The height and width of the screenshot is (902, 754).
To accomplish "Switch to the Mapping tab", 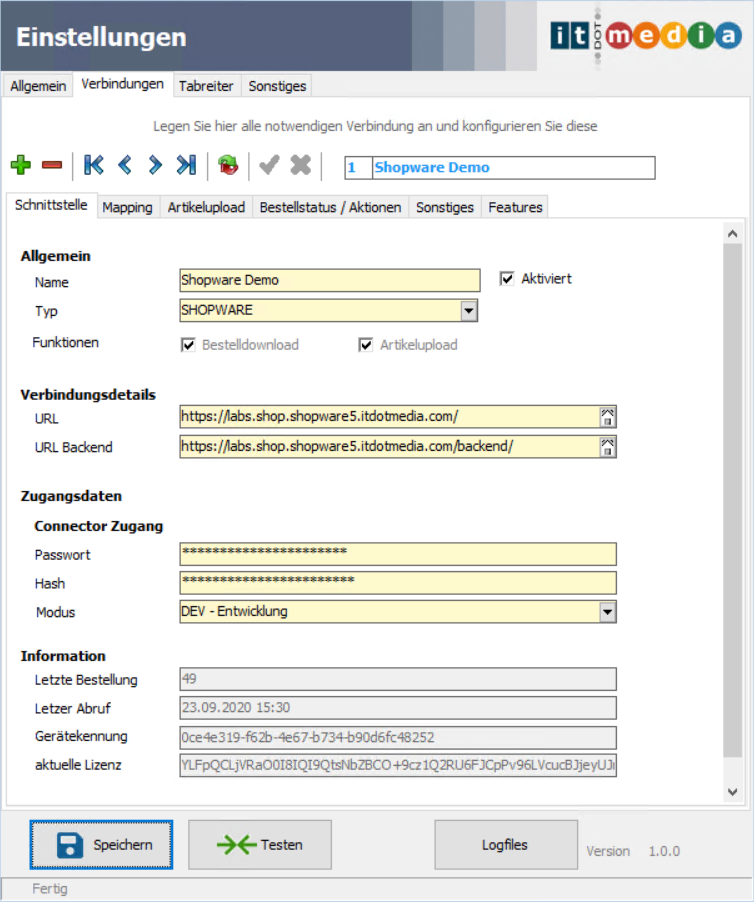I will coord(127,207).
